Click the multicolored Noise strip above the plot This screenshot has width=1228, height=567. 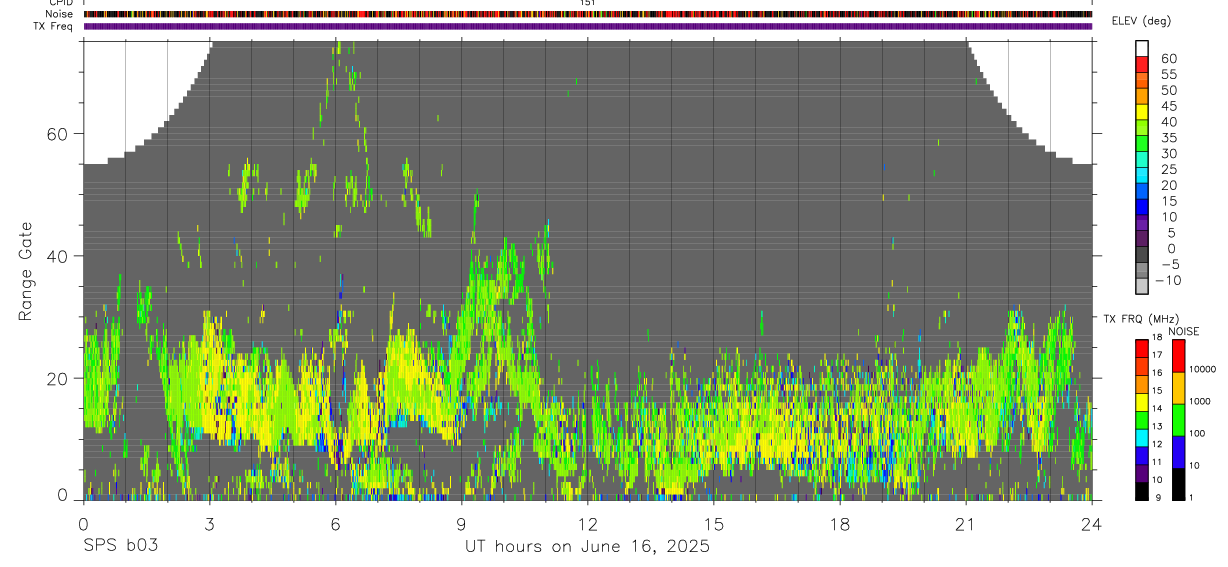tap(587, 14)
